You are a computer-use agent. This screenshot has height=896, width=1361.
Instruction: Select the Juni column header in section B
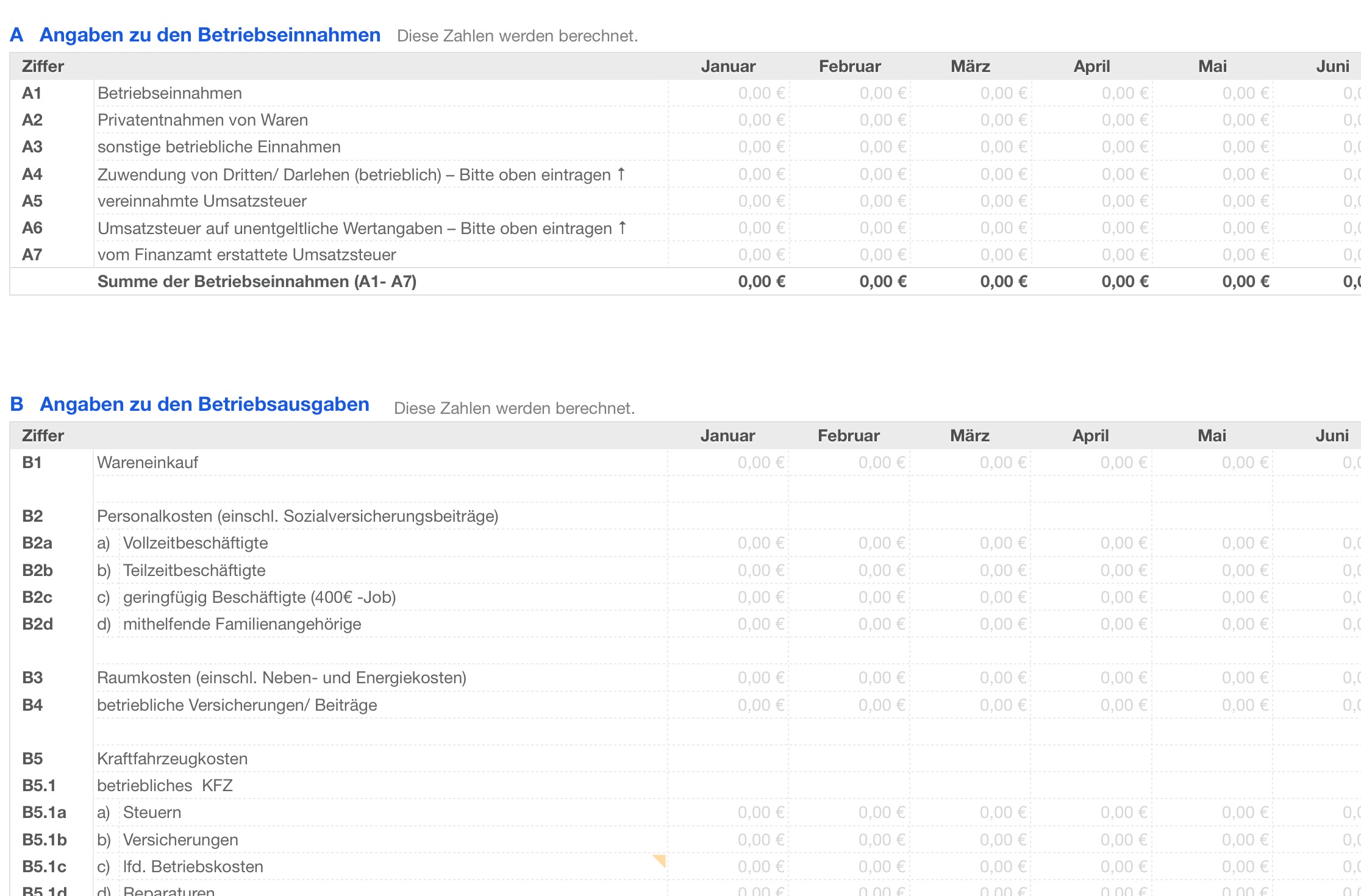pos(1332,435)
